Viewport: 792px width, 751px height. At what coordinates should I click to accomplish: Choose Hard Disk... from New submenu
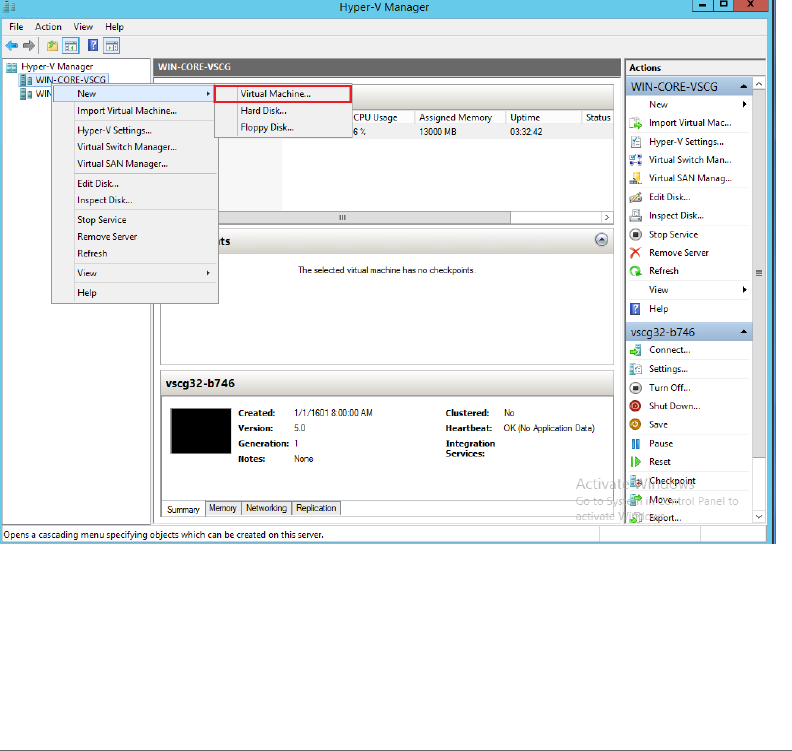click(x=283, y=111)
